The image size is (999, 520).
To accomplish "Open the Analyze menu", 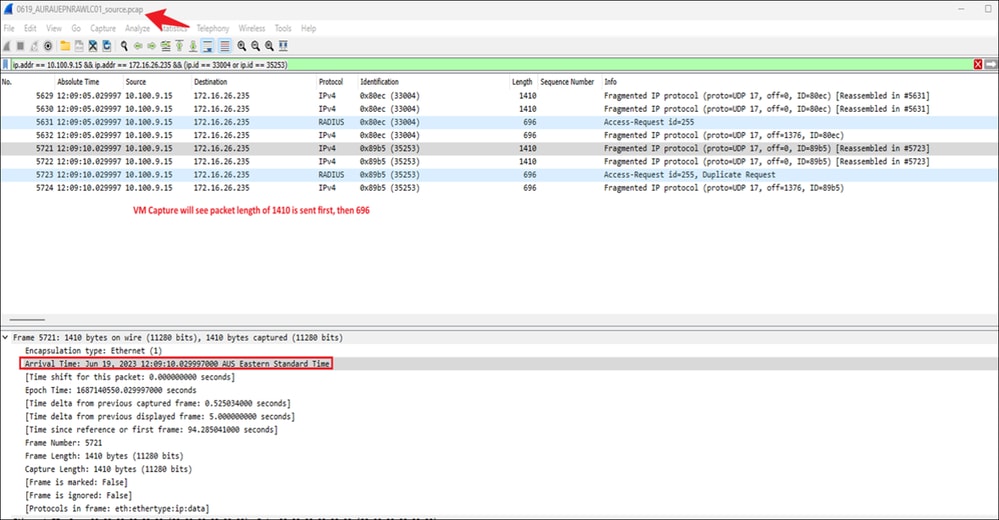I will click(137, 28).
